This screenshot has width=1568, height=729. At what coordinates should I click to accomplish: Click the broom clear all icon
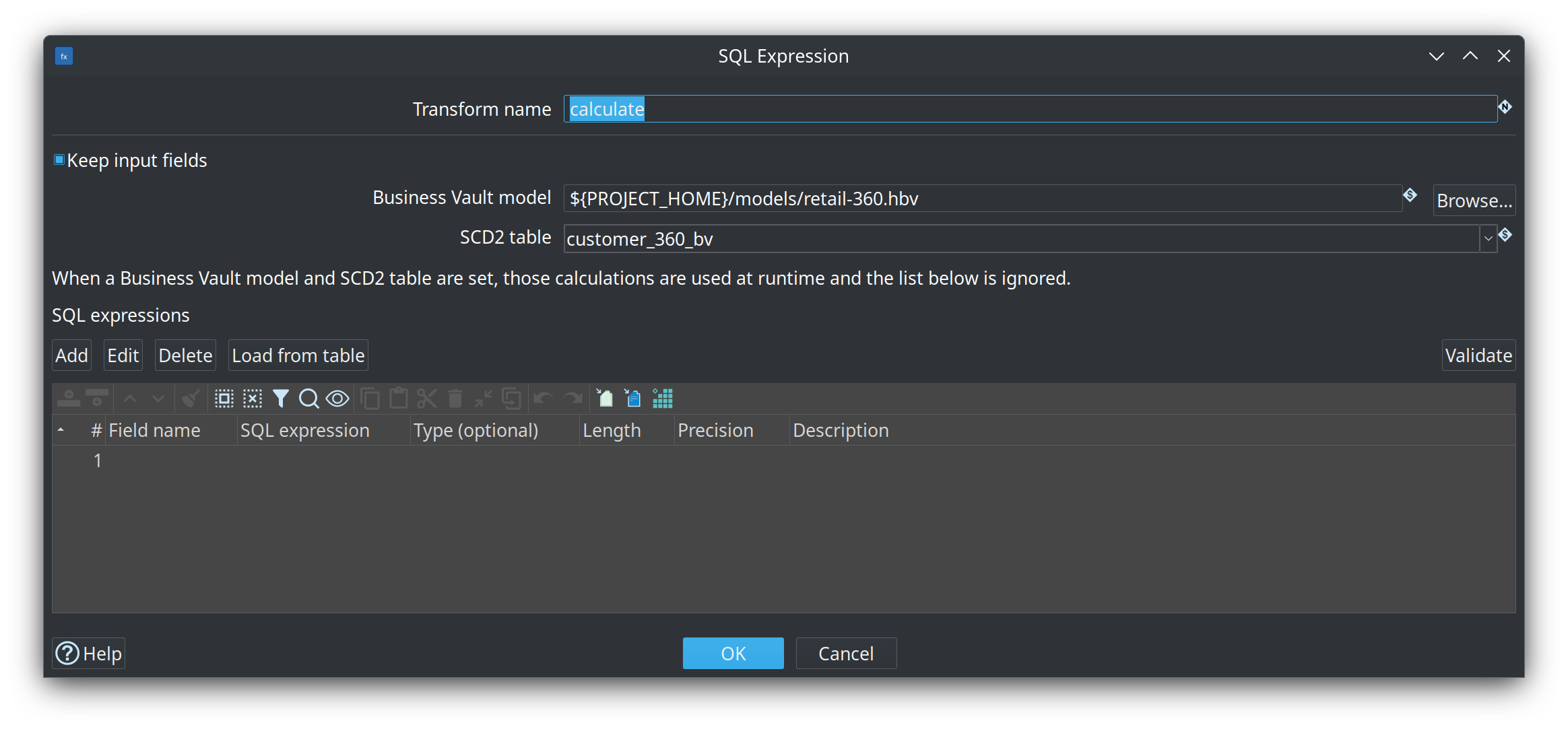coord(191,398)
